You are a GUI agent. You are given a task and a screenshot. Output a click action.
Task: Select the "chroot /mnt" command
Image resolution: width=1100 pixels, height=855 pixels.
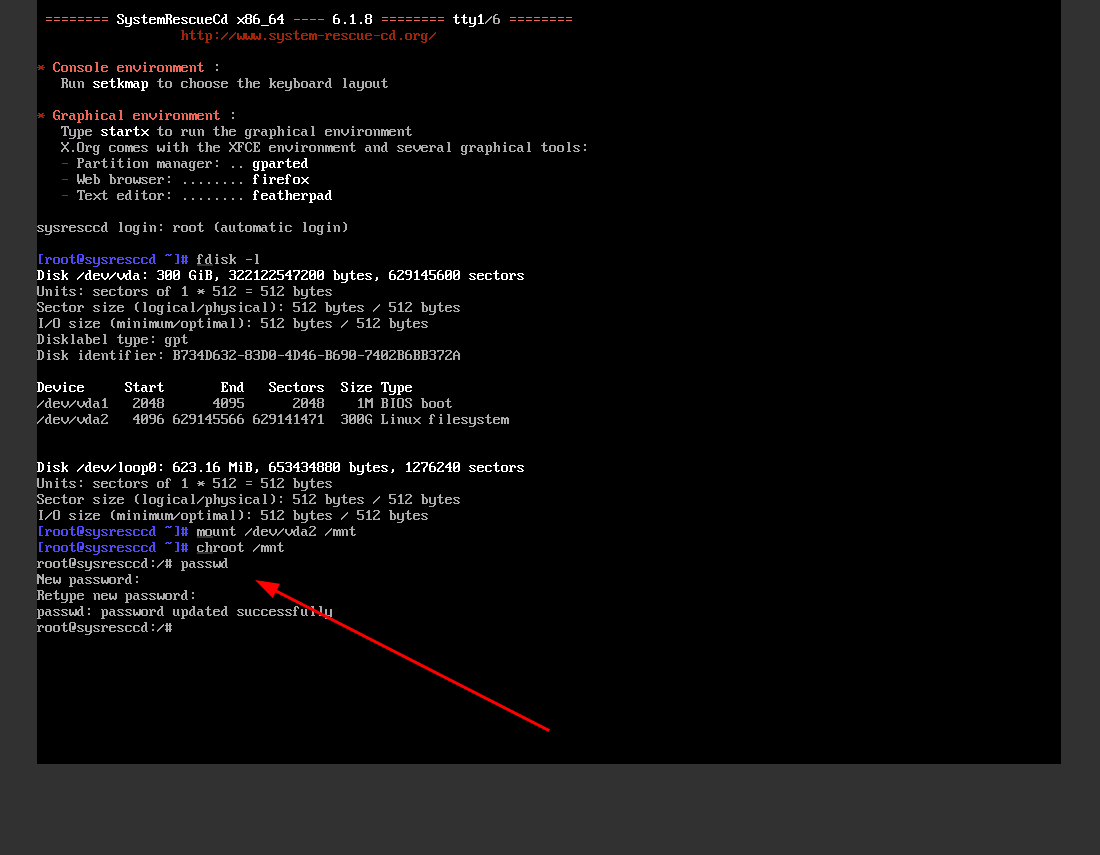[240, 548]
